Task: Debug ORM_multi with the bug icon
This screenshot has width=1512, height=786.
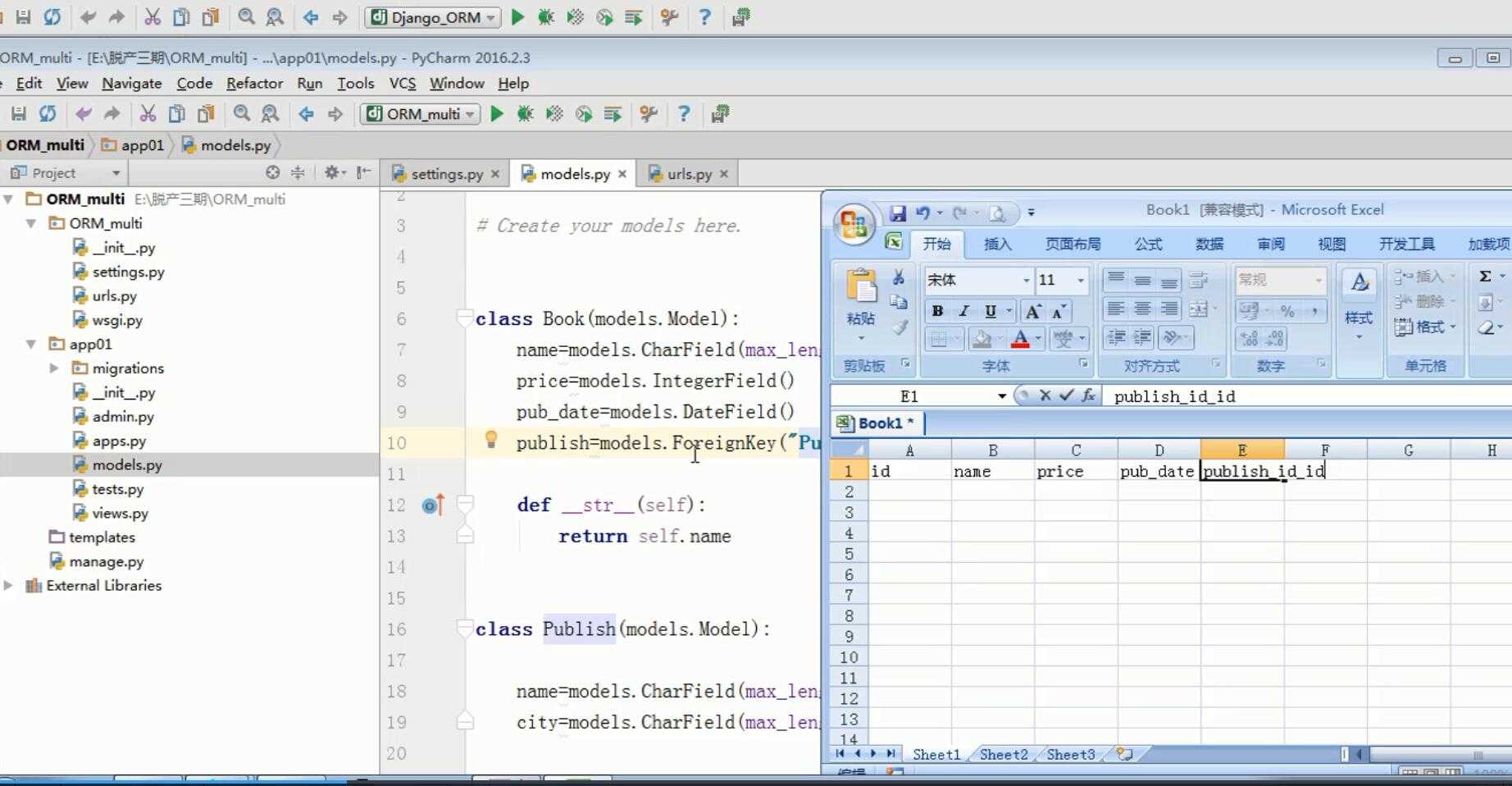Action: (525, 114)
